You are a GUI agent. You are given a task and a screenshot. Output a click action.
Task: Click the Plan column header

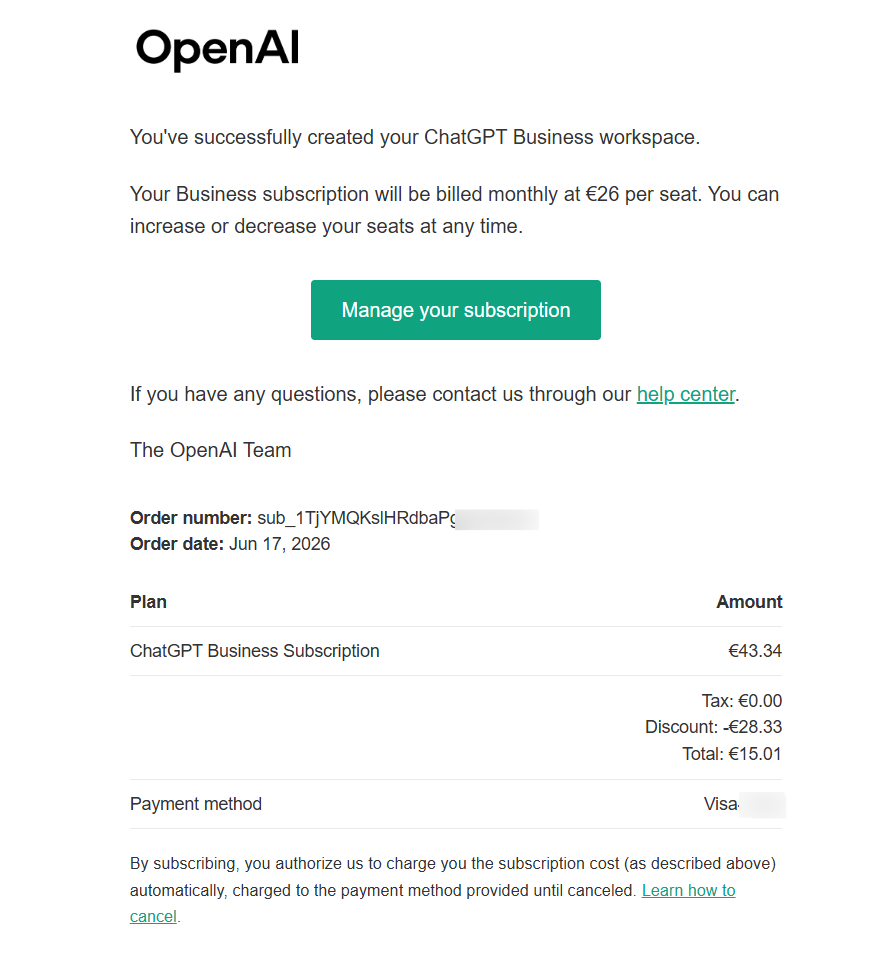(148, 602)
